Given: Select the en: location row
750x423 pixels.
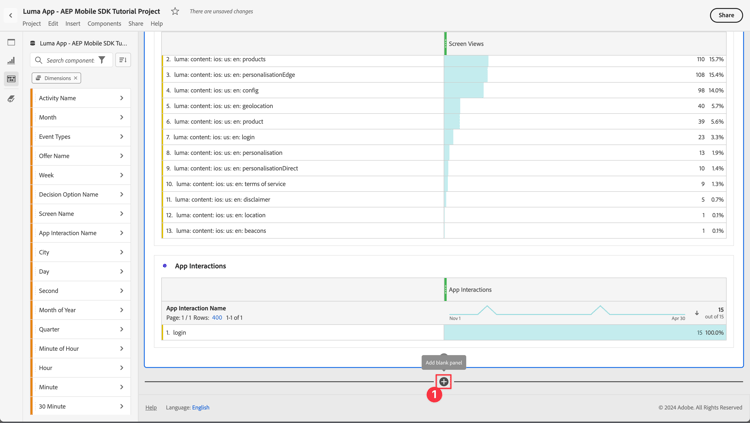Looking at the screenshot, I should click(x=444, y=215).
